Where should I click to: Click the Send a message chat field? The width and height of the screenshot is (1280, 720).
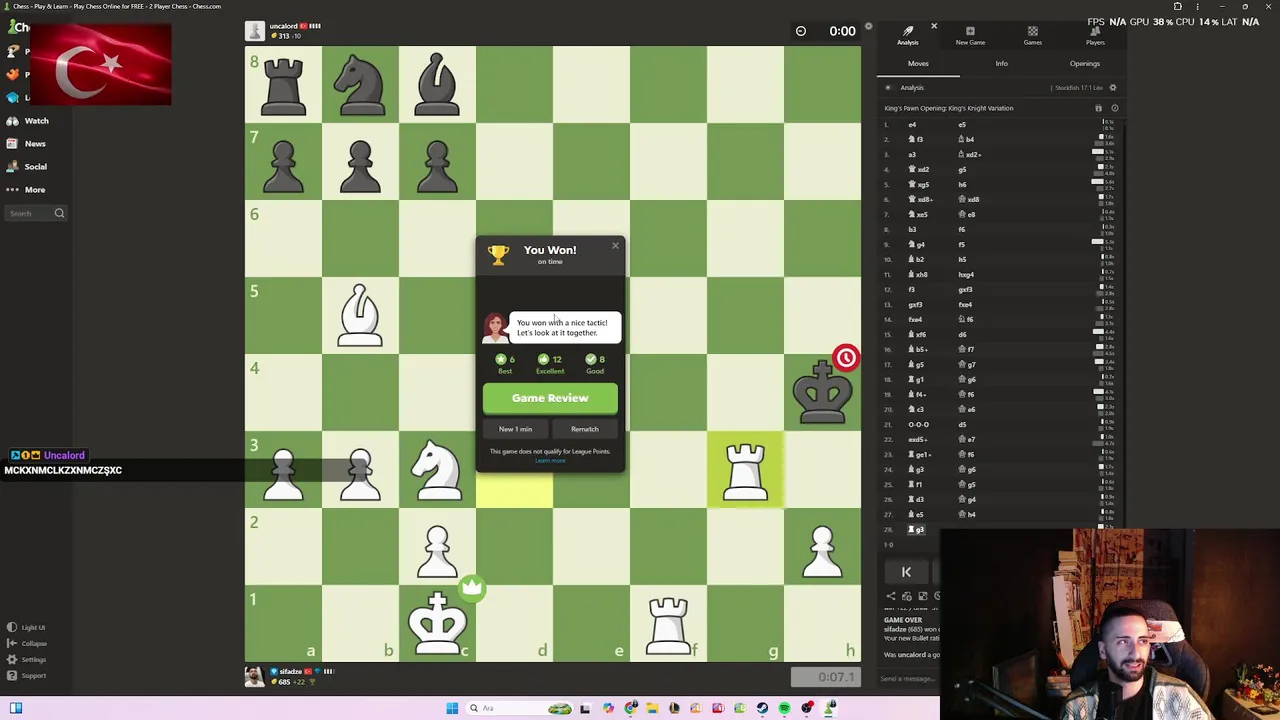[909, 679]
